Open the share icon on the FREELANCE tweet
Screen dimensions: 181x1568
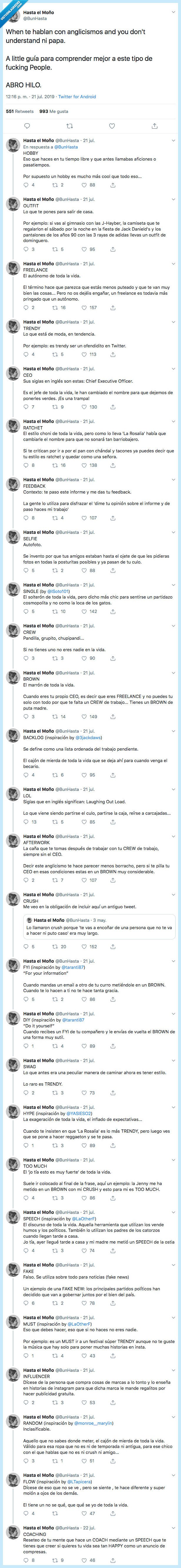(x=111, y=310)
